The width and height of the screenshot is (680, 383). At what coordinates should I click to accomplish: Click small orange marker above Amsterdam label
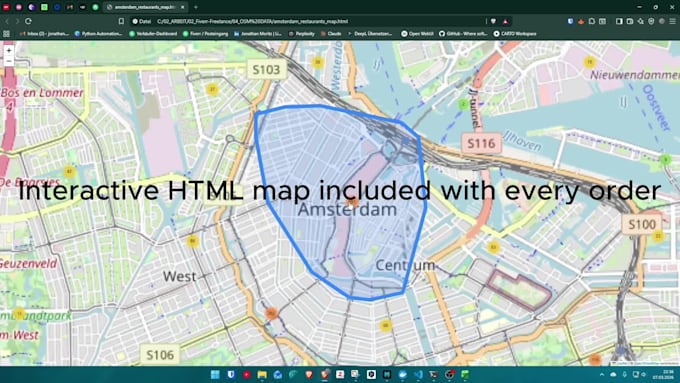[x=353, y=202]
